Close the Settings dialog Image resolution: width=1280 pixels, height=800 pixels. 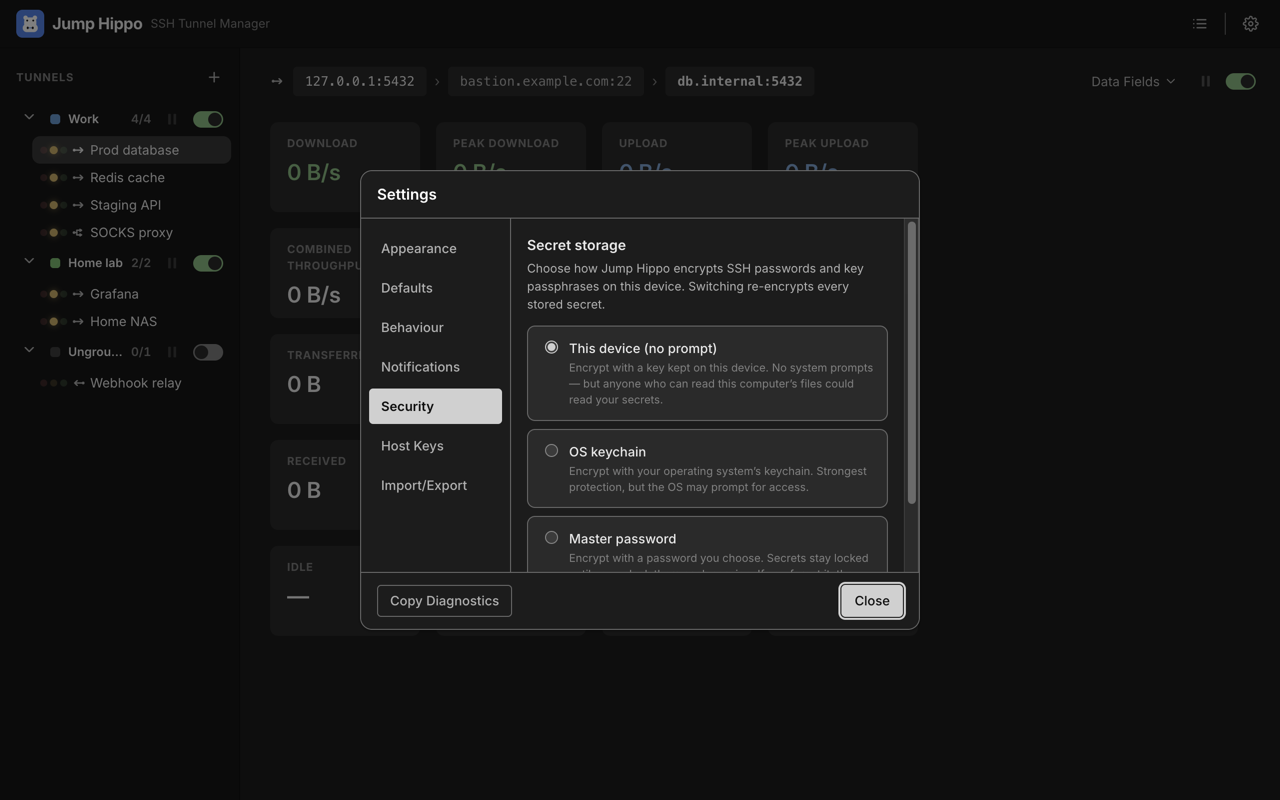[872, 601]
